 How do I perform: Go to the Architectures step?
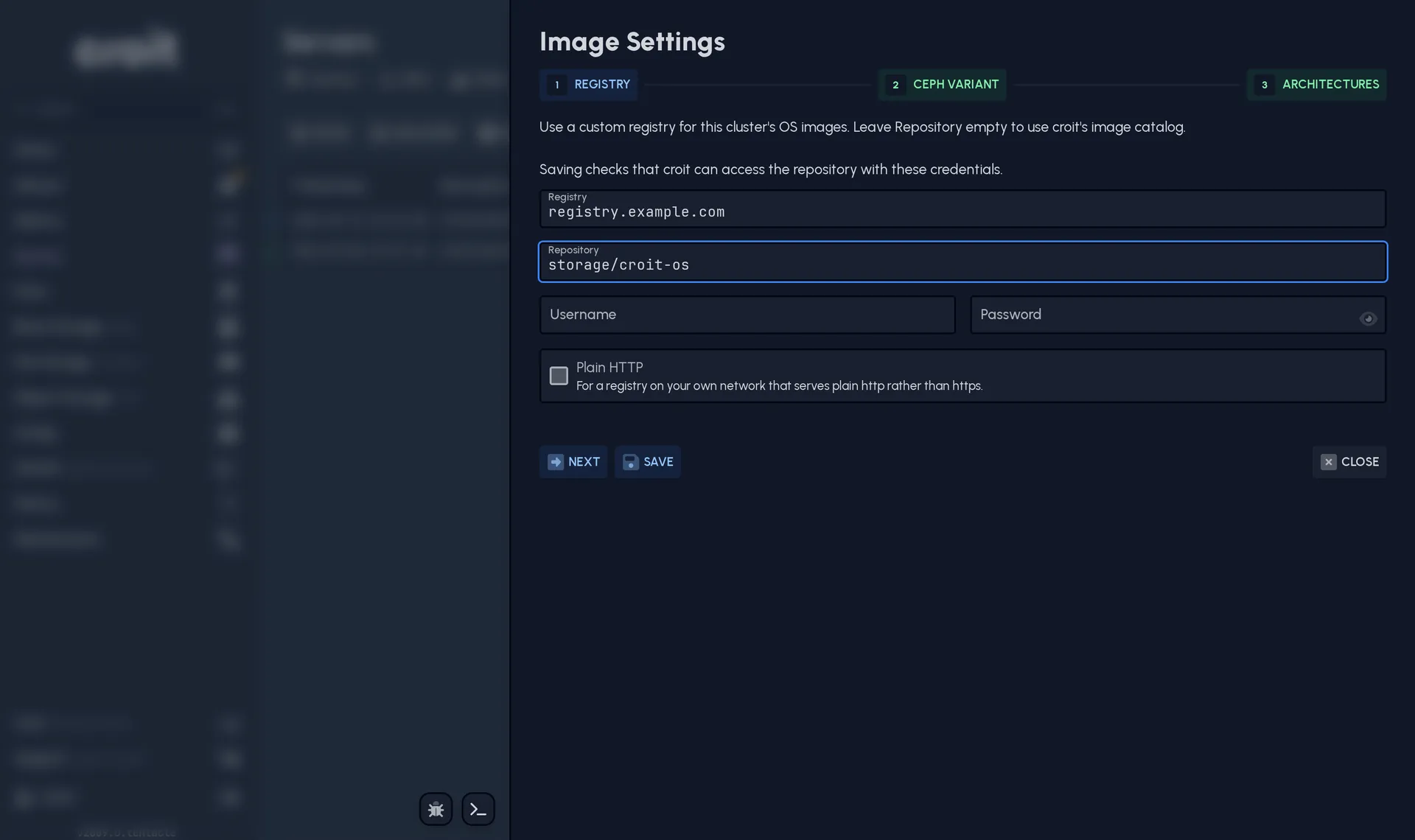pos(1316,85)
